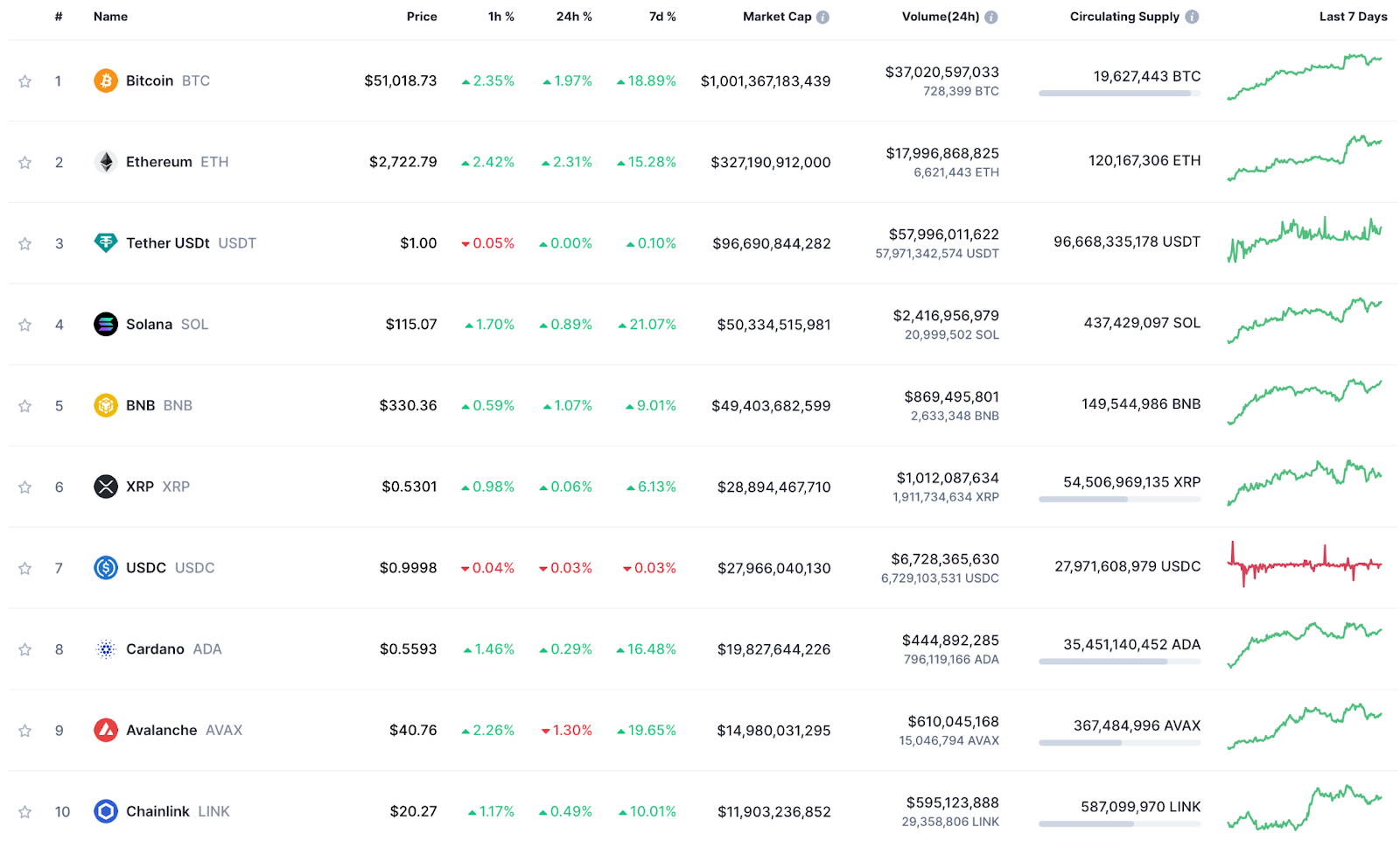This screenshot has width=1400, height=841.
Task: Open the USDC coin page link
Action: tap(171, 568)
